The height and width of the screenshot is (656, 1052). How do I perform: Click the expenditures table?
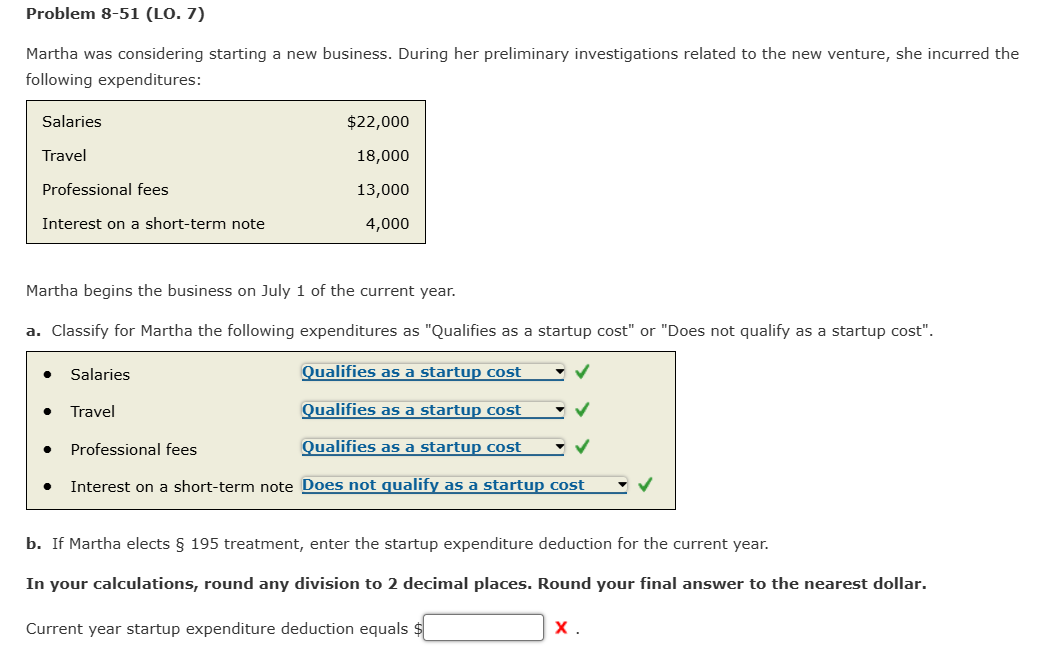tap(225, 172)
